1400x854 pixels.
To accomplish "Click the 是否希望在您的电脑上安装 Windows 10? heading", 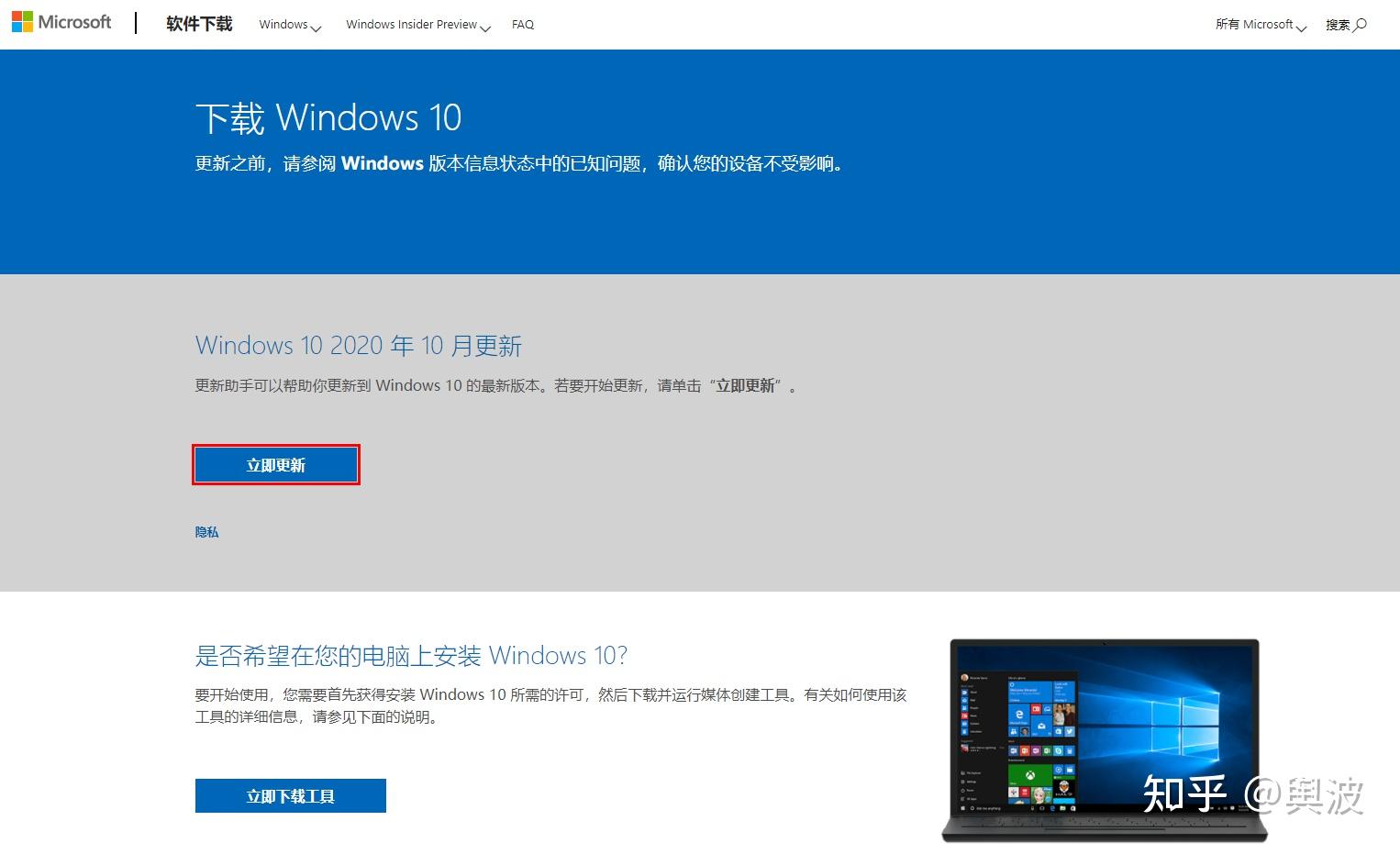I will 412,656.
